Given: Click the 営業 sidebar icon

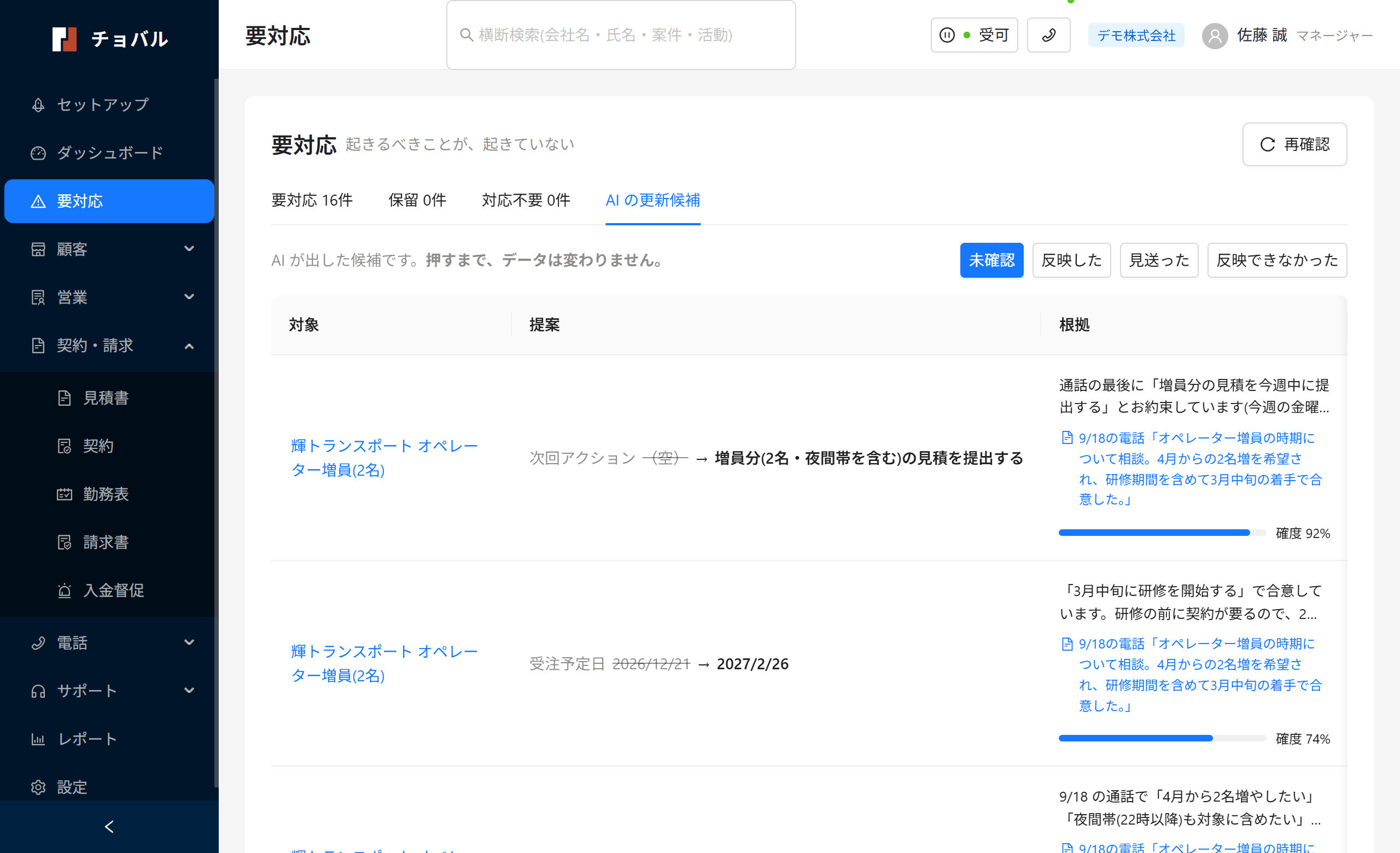Looking at the screenshot, I should tap(38, 297).
